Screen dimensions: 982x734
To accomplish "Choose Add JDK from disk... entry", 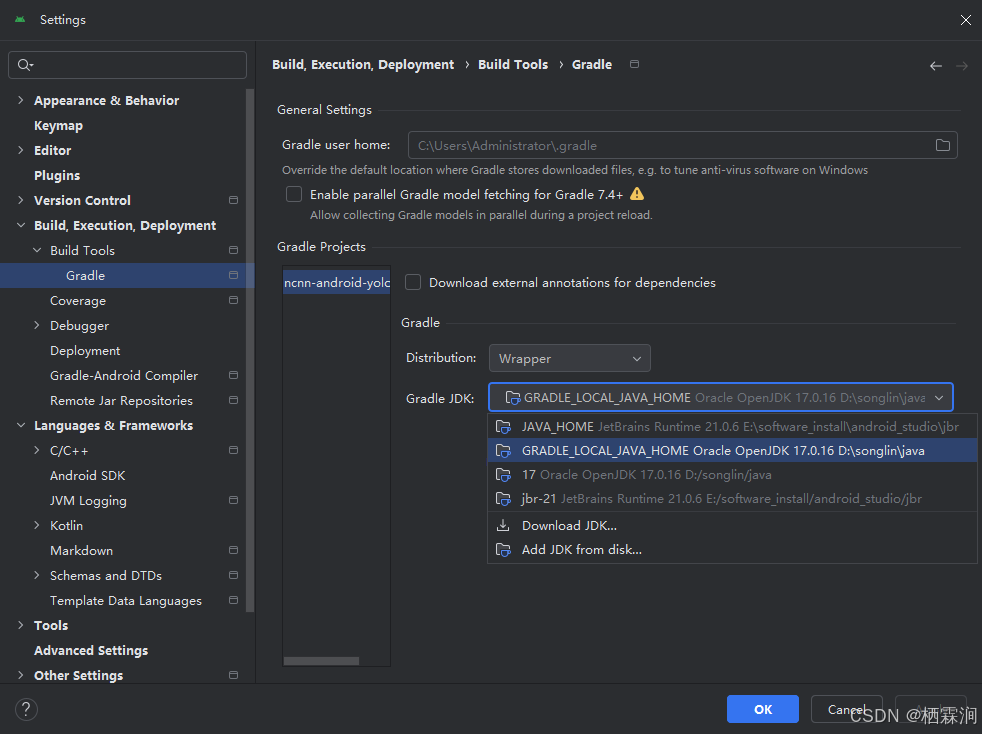I will [732, 549].
